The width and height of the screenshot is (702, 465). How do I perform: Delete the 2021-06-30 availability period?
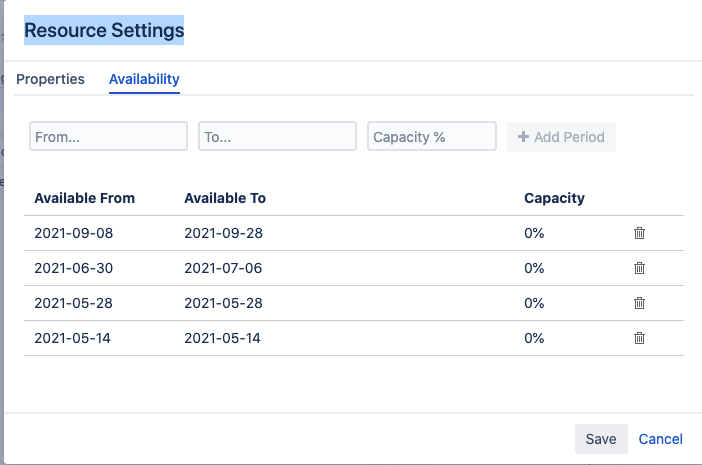[x=640, y=268]
